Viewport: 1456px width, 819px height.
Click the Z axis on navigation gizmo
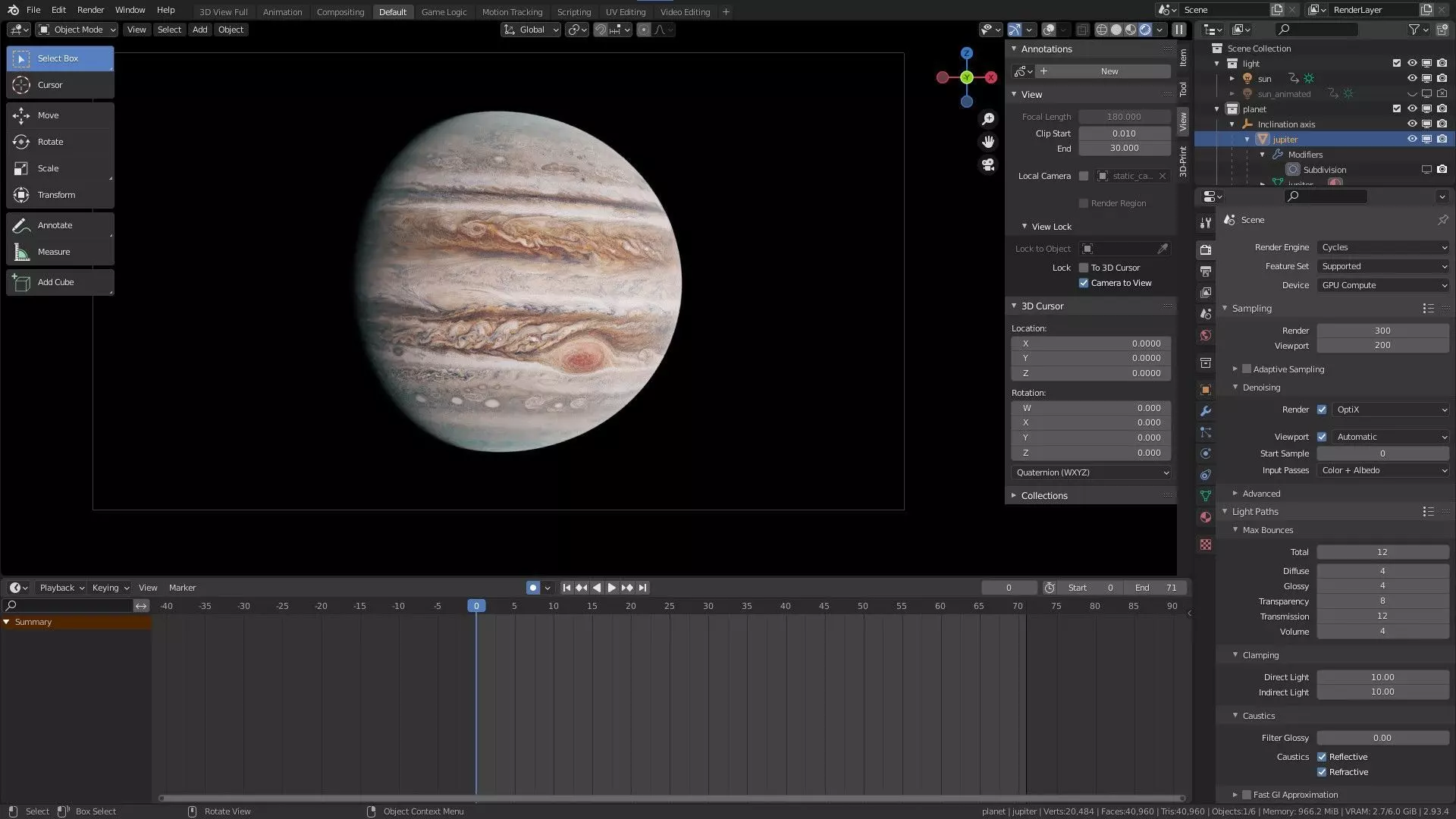(966, 53)
